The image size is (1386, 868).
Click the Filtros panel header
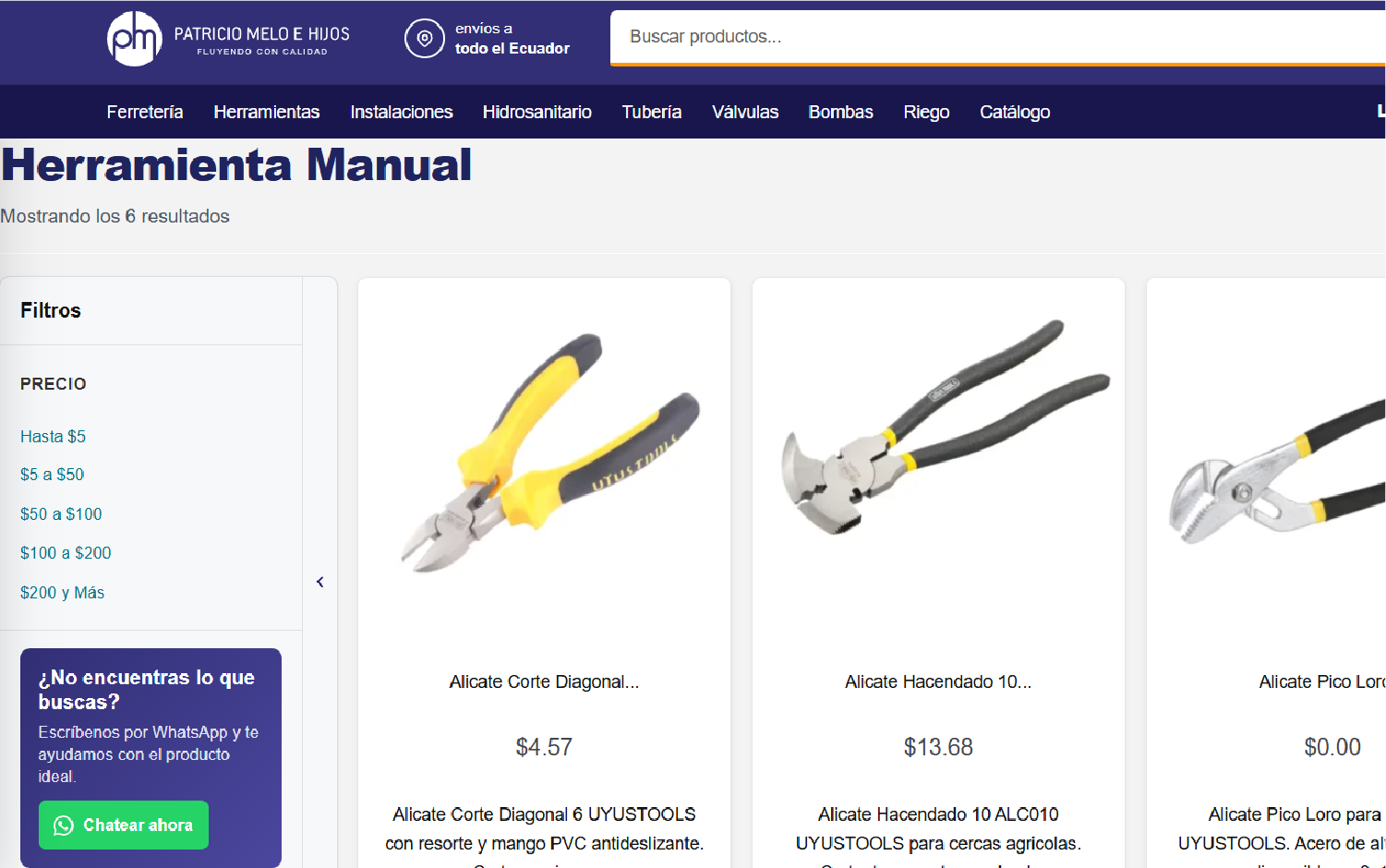tap(51, 310)
